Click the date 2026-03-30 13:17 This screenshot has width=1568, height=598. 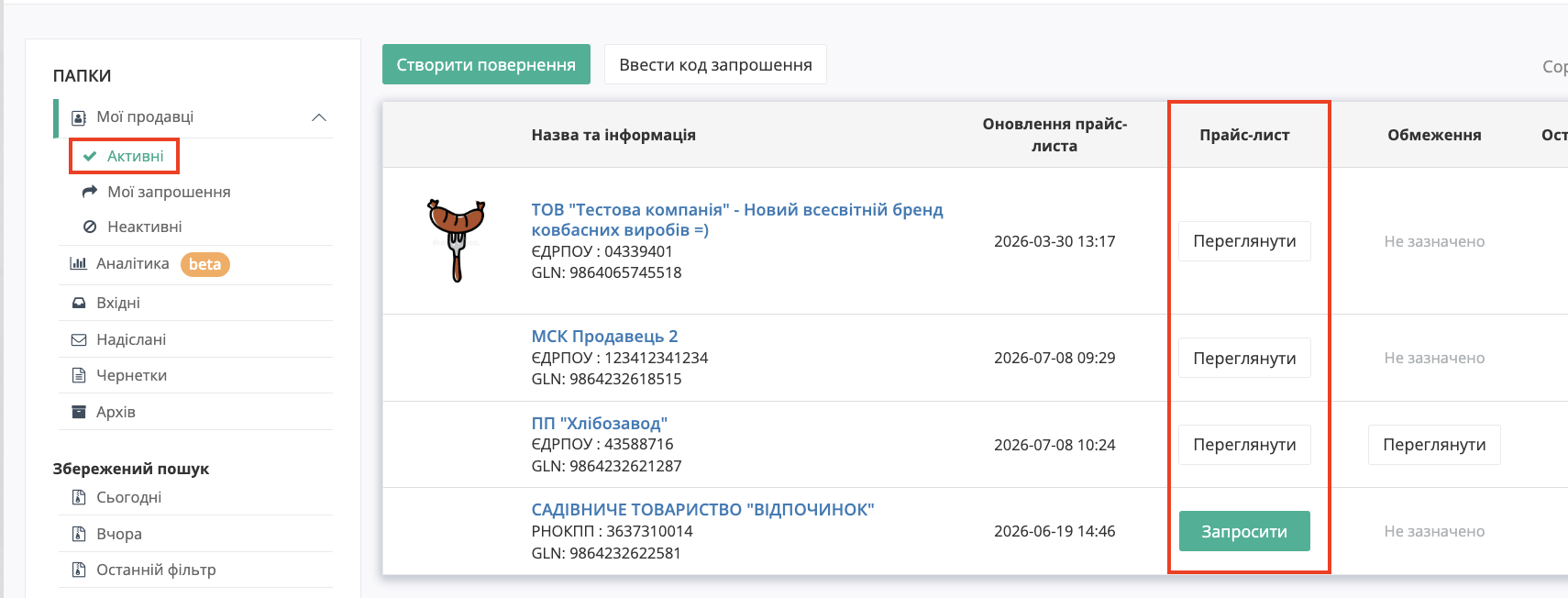[1055, 241]
